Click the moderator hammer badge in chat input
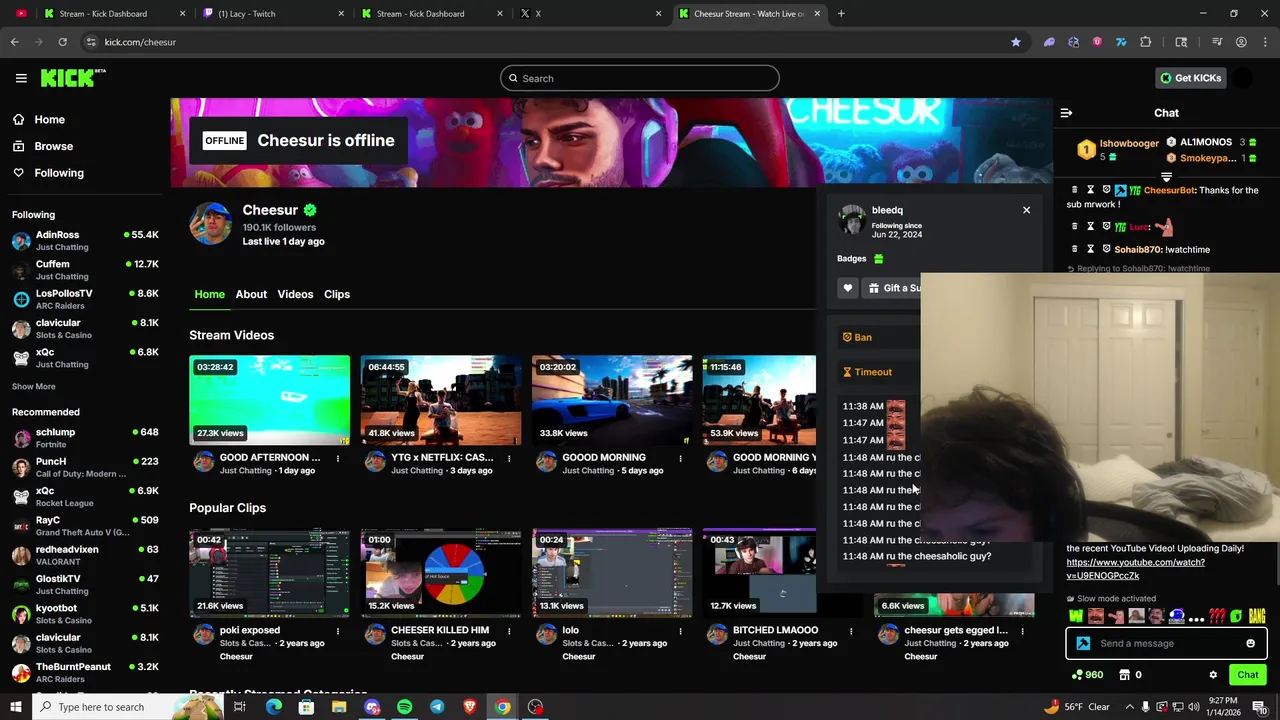Viewport: 1280px width, 720px height. (1083, 644)
